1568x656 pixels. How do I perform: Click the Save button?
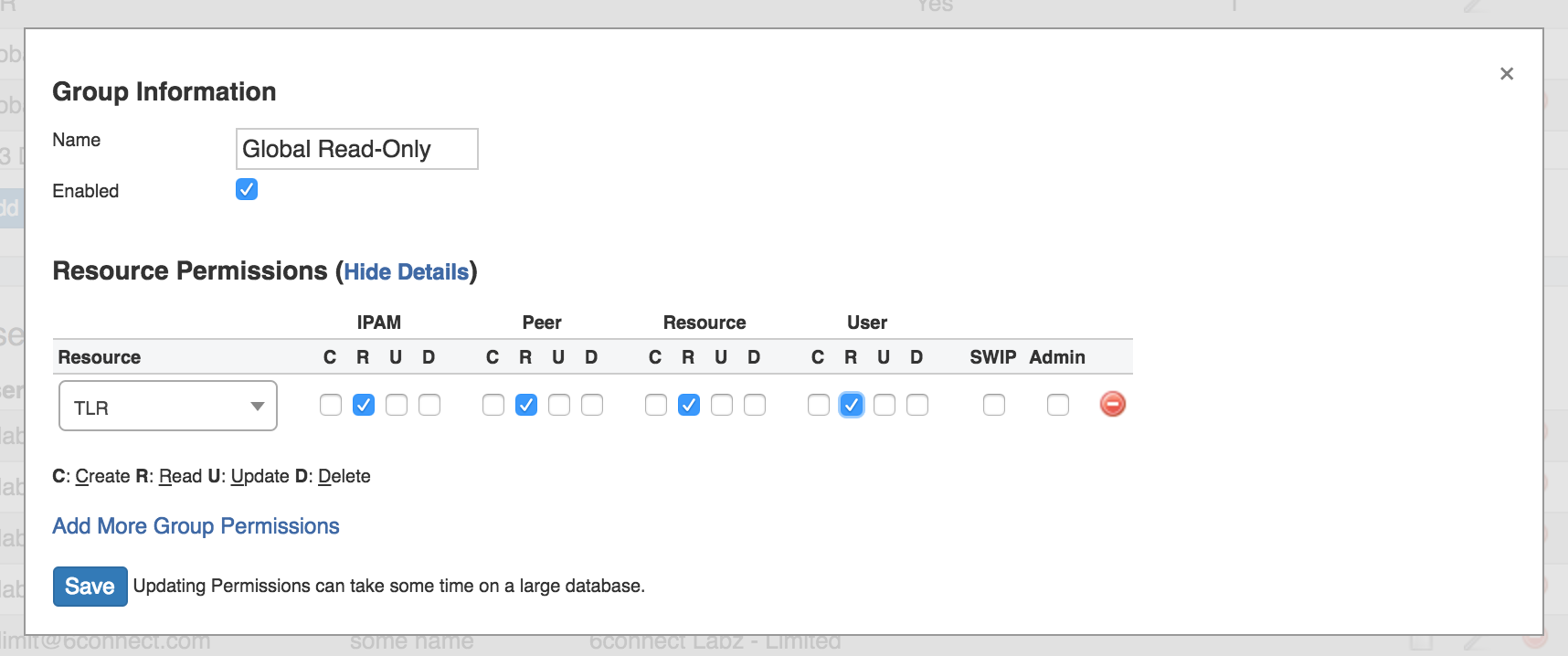(90, 587)
